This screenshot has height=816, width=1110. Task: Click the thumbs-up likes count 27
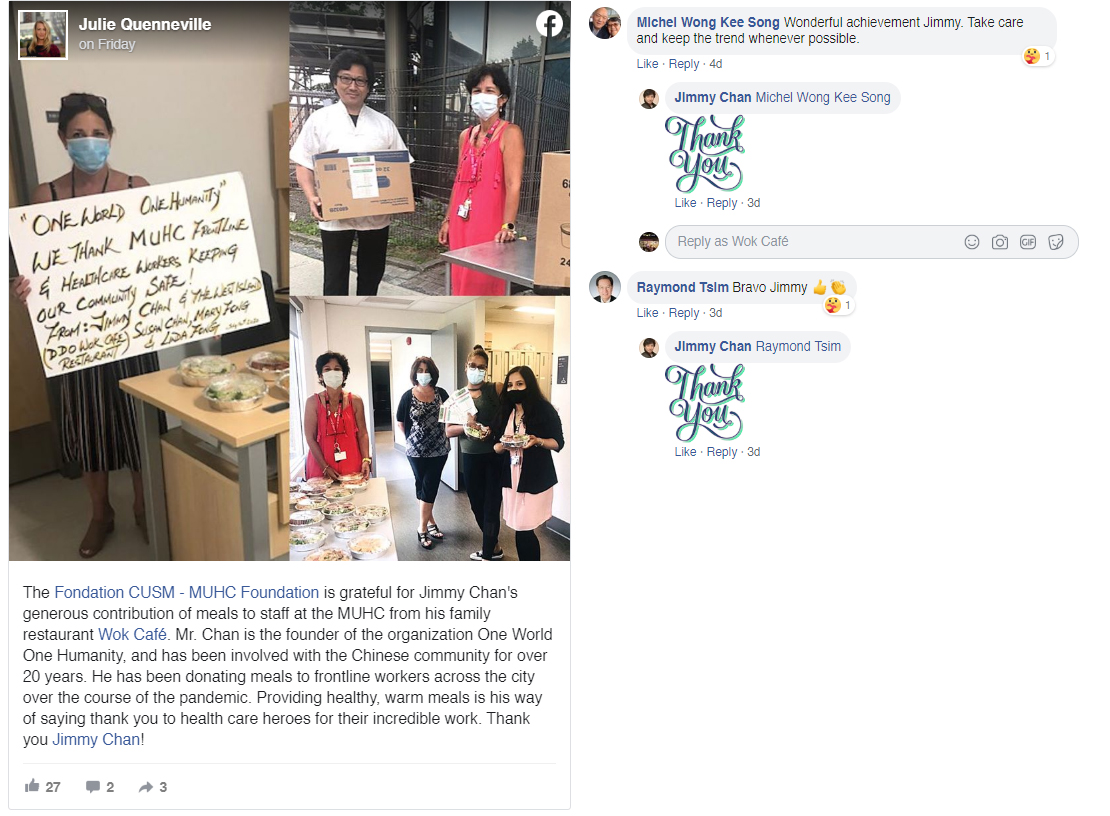tap(42, 786)
